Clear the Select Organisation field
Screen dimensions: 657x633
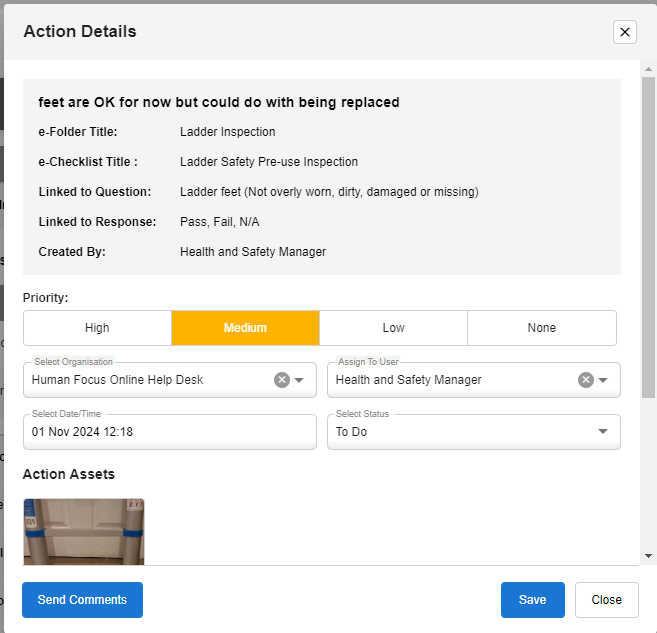[282, 380]
